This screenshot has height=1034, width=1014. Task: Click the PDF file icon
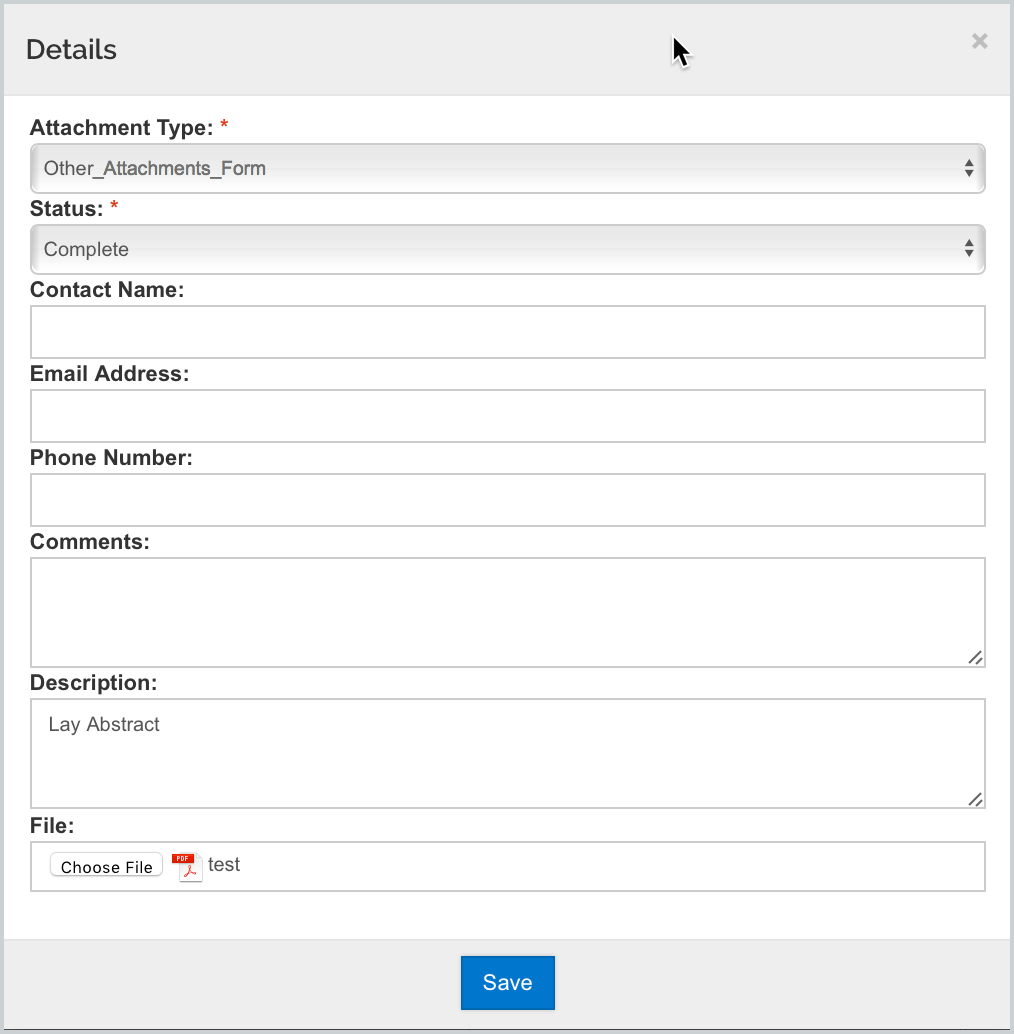click(187, 867)
